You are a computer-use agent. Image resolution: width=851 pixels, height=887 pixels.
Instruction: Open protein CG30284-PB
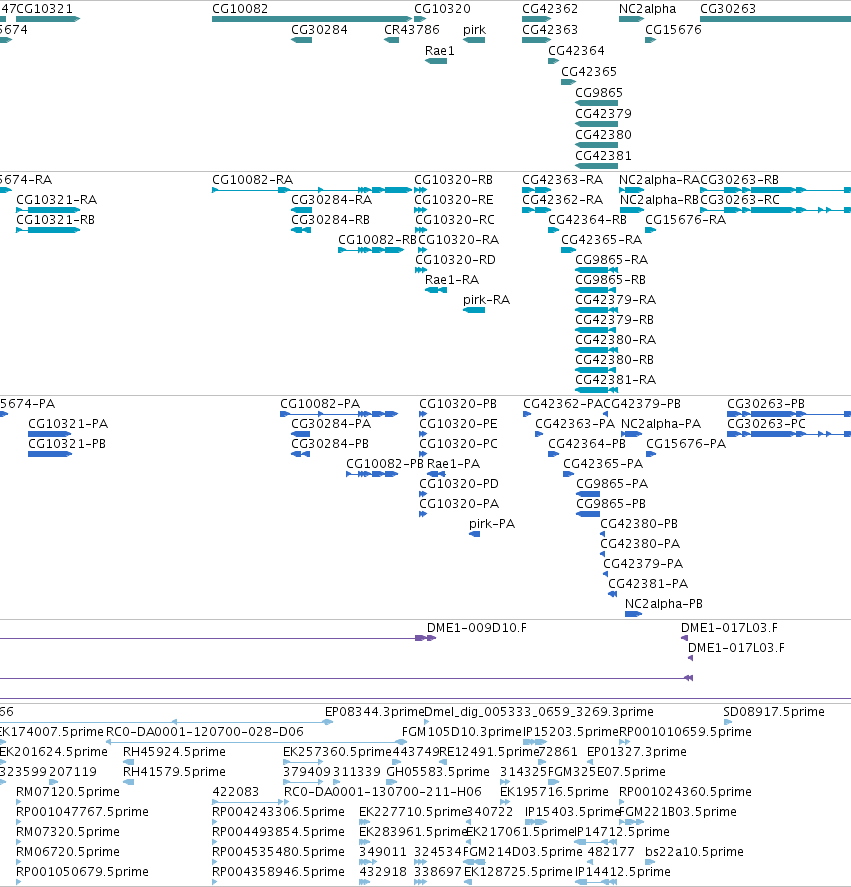point(300,454)
